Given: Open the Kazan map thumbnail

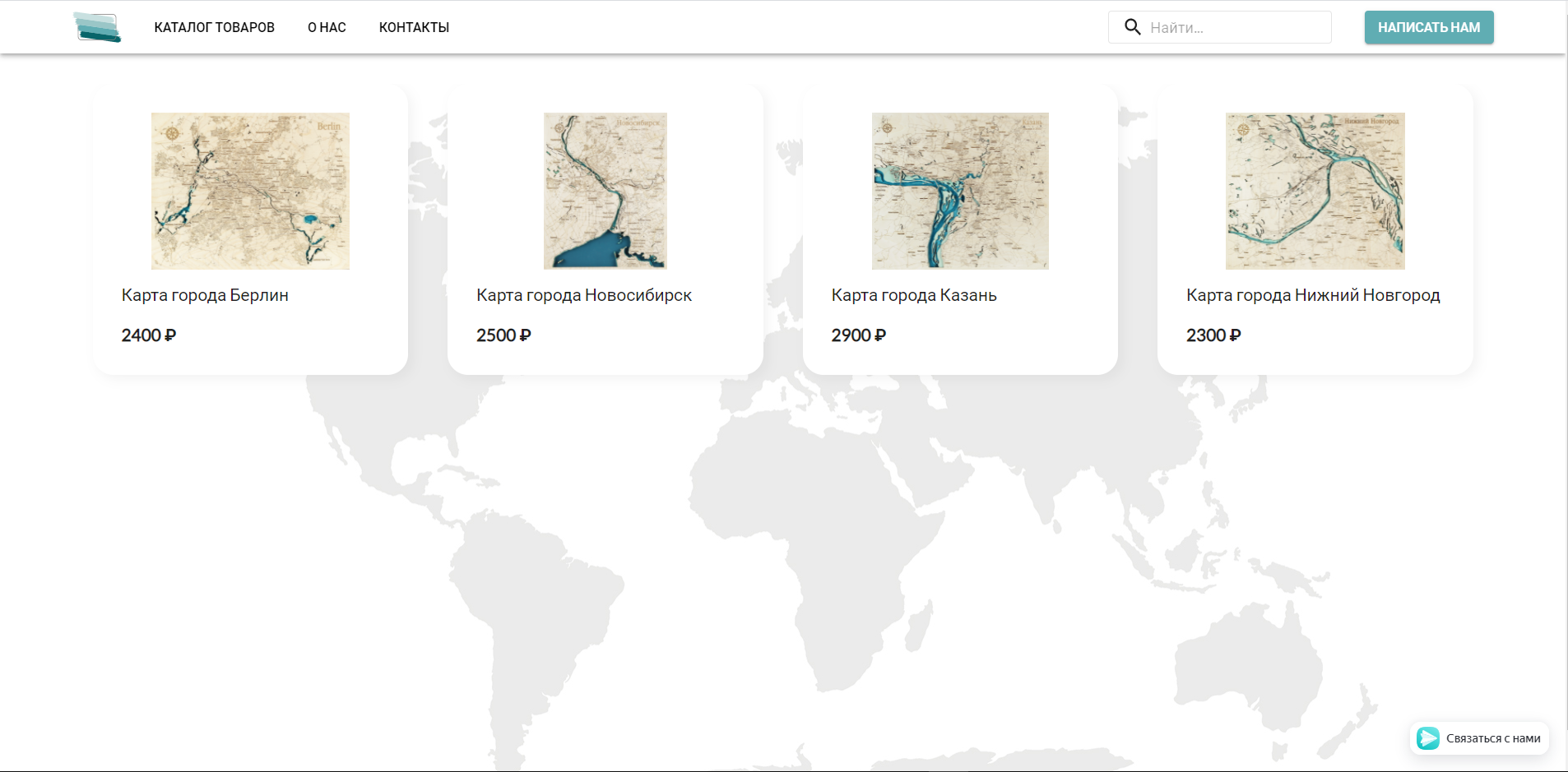Looking at the screenshot, I should 960,191.
